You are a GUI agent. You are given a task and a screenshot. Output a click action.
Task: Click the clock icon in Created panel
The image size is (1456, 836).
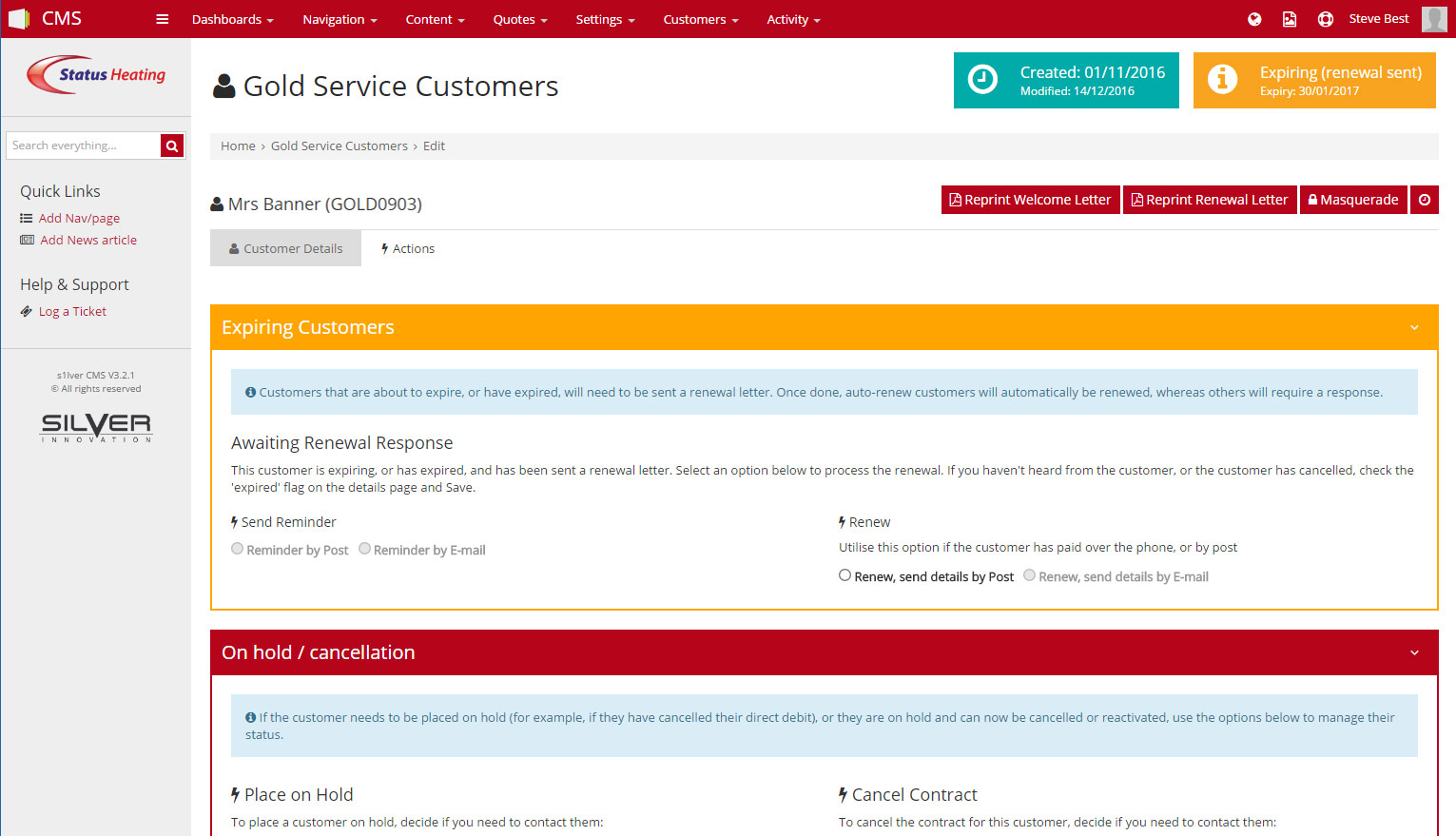tap(982, 80)
